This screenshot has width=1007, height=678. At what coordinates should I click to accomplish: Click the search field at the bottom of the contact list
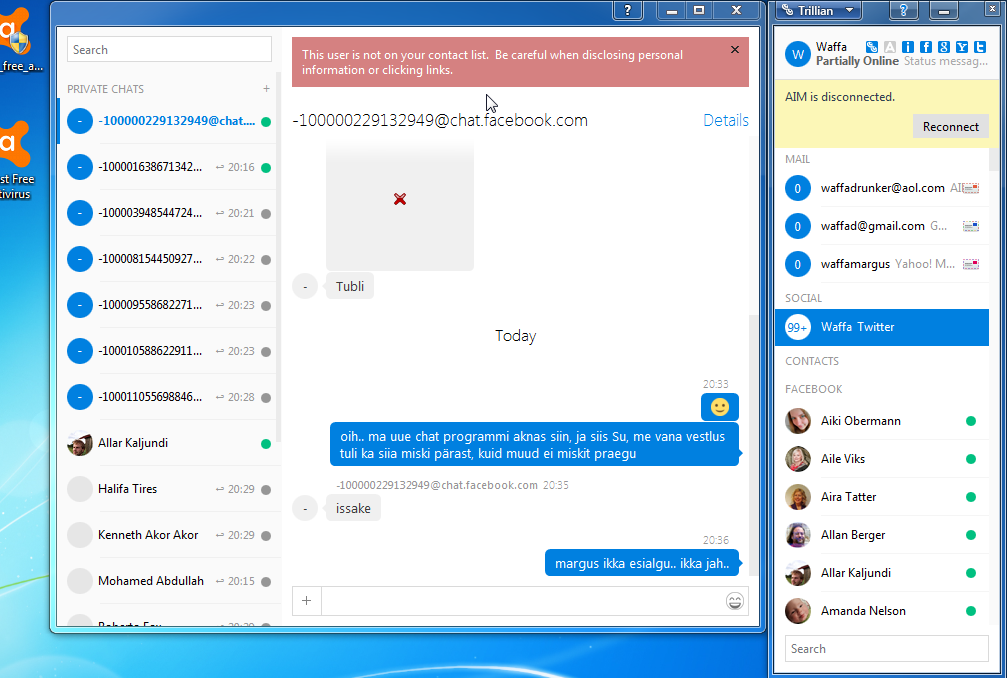[886, 648]
